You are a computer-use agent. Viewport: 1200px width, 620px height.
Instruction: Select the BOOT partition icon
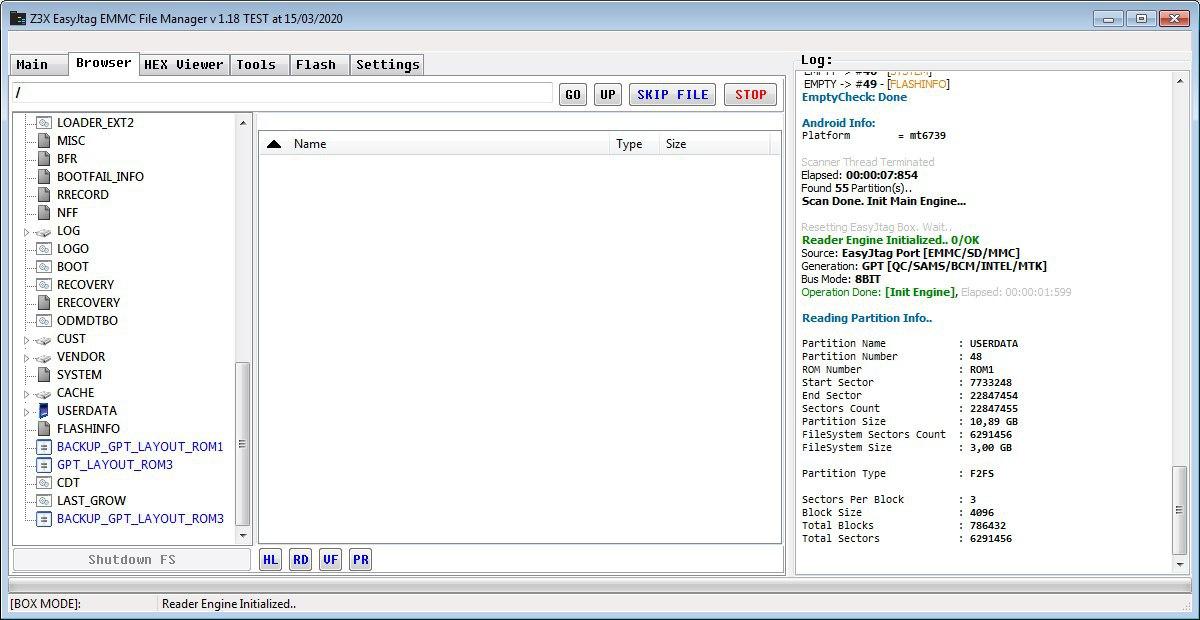tap(43, 267)
